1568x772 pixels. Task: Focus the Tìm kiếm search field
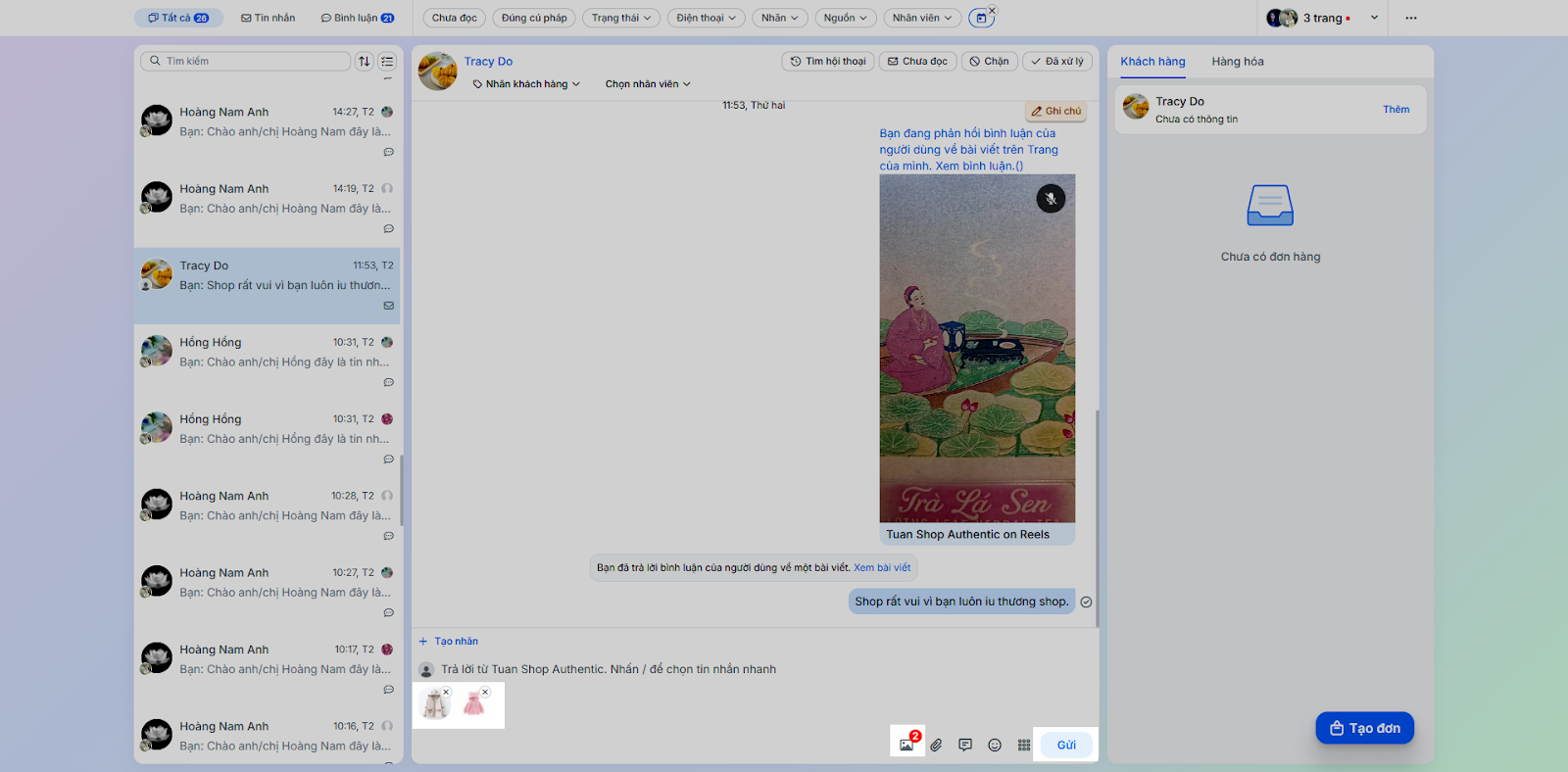click(246, 61)
